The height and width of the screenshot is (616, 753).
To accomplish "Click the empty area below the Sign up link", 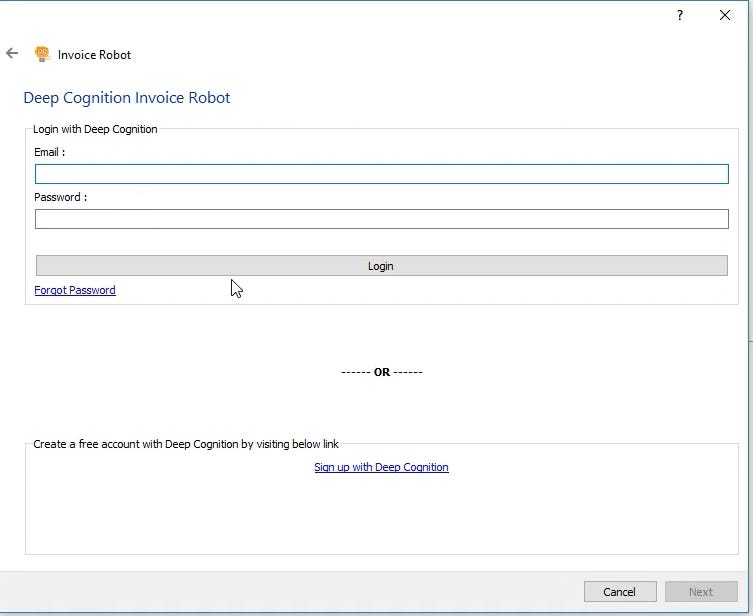I will [x=381, y=514].
